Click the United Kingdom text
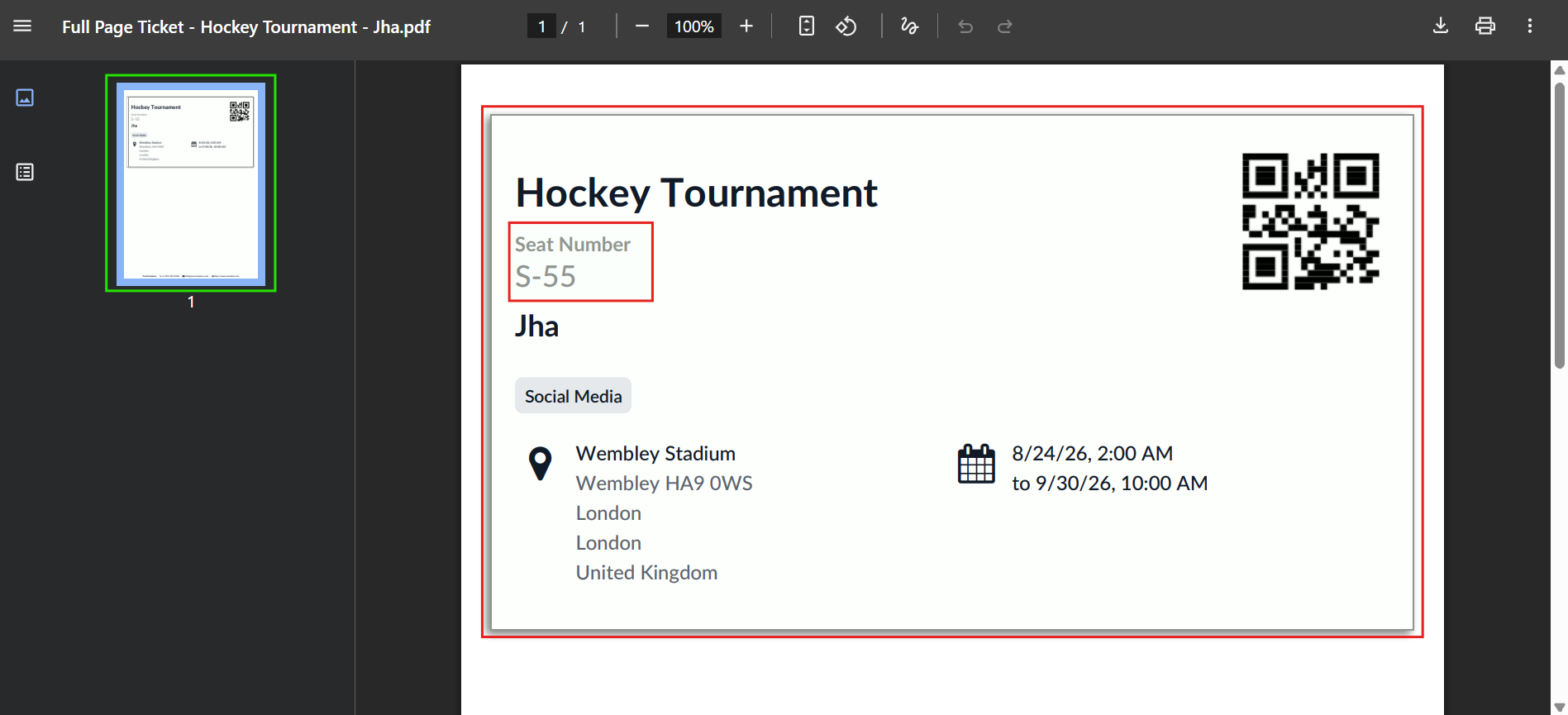Image resolution: width=1568 pixels, height=715 pixels. (646, 573)
